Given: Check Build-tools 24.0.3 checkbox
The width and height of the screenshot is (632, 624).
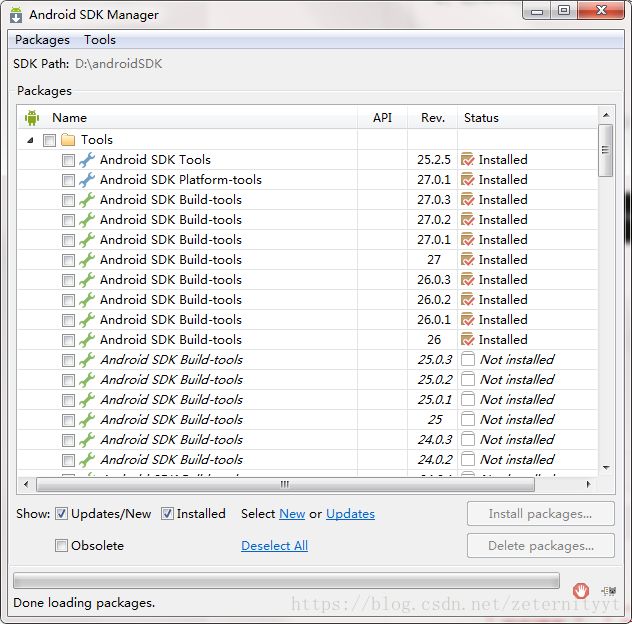Looking at the screenshot, I should (x=68, y=440).
